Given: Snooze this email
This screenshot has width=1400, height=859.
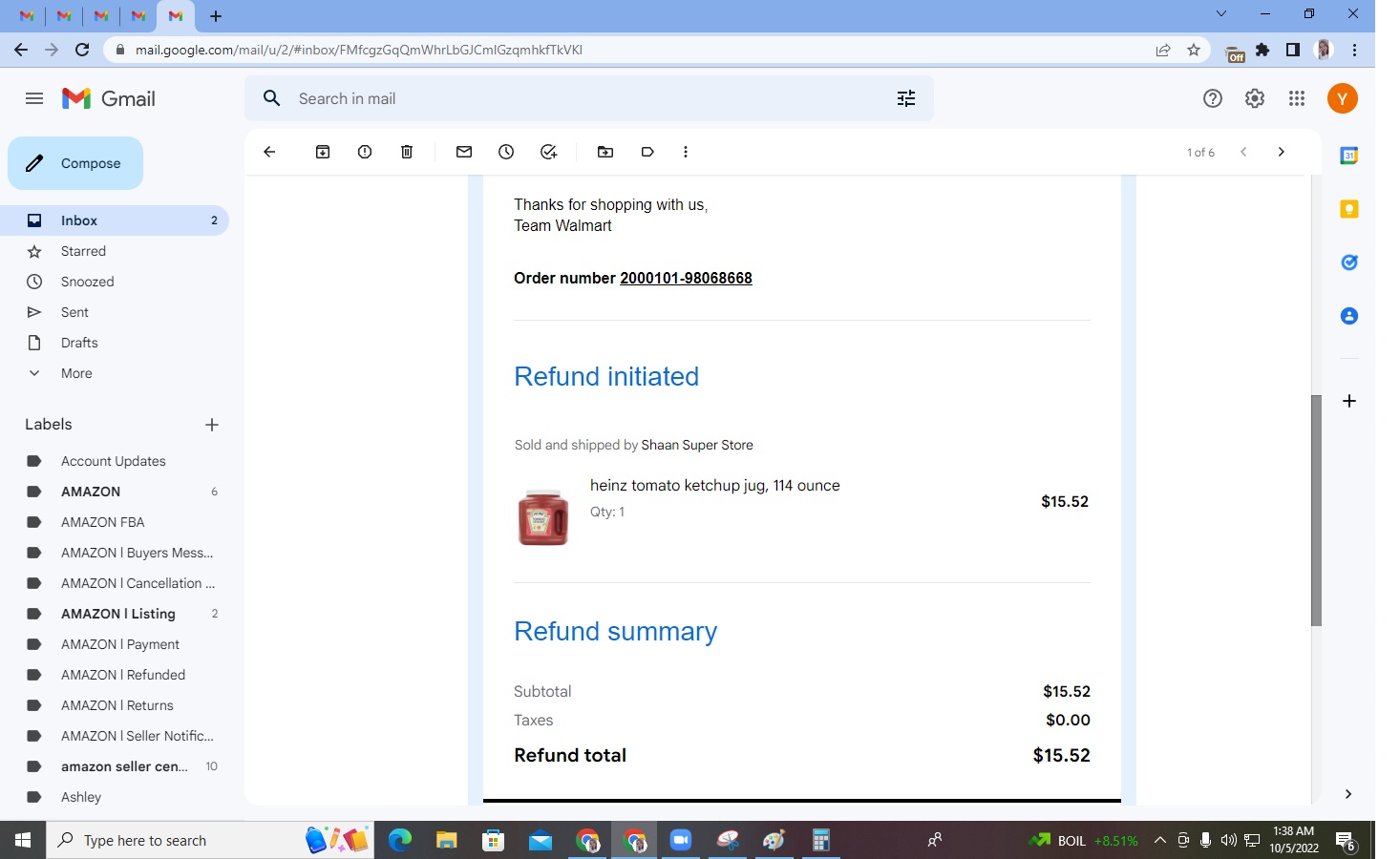Looking at the screenshot, I should 506,152.
